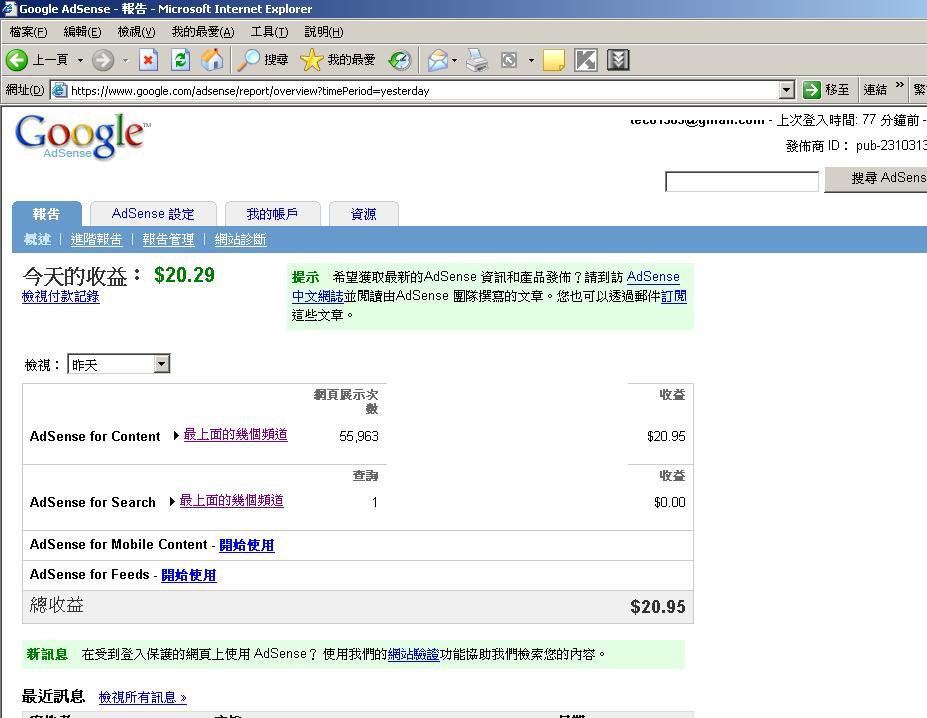
Task: Click the Stop loading icon
Action: coord(148,60)
